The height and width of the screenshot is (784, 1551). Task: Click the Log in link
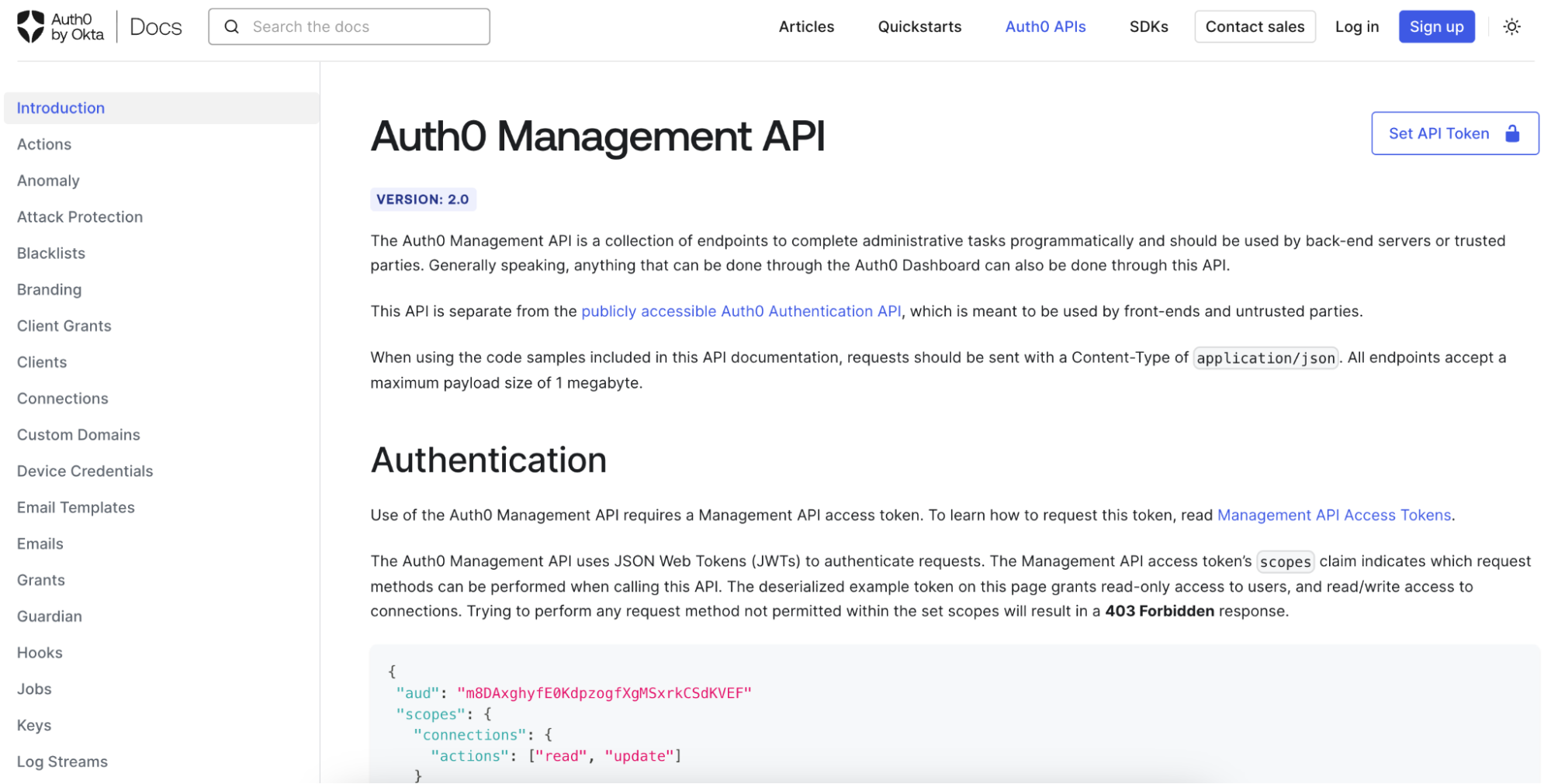(x=1356, y=26)
